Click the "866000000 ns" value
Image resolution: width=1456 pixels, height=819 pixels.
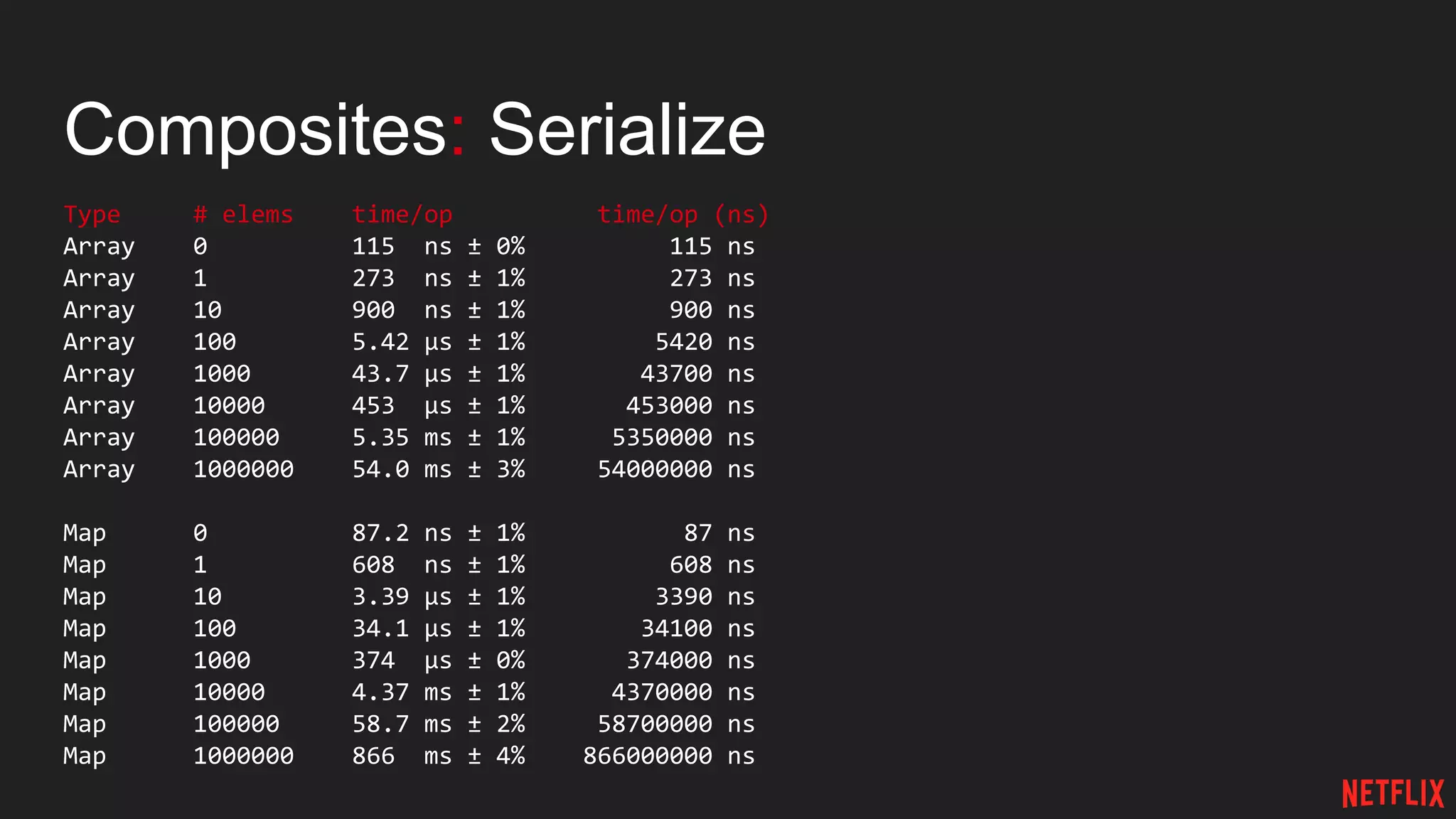668,756
